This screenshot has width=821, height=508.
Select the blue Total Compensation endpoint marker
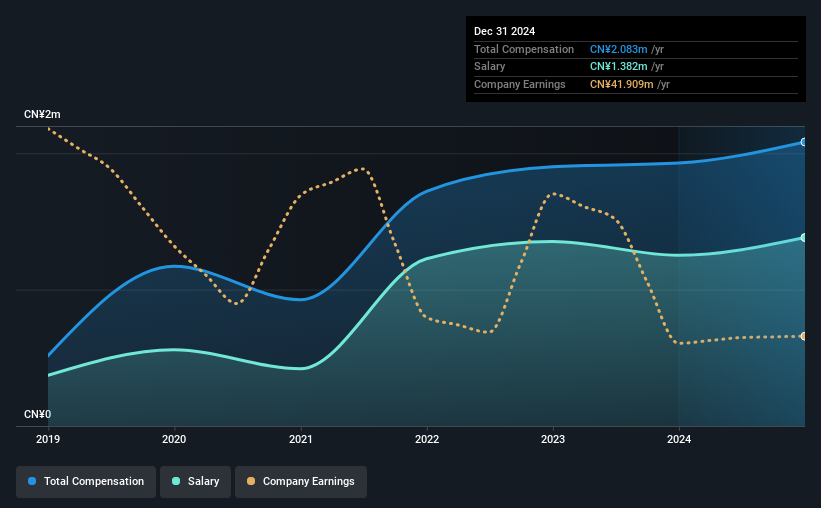(804, 142)
